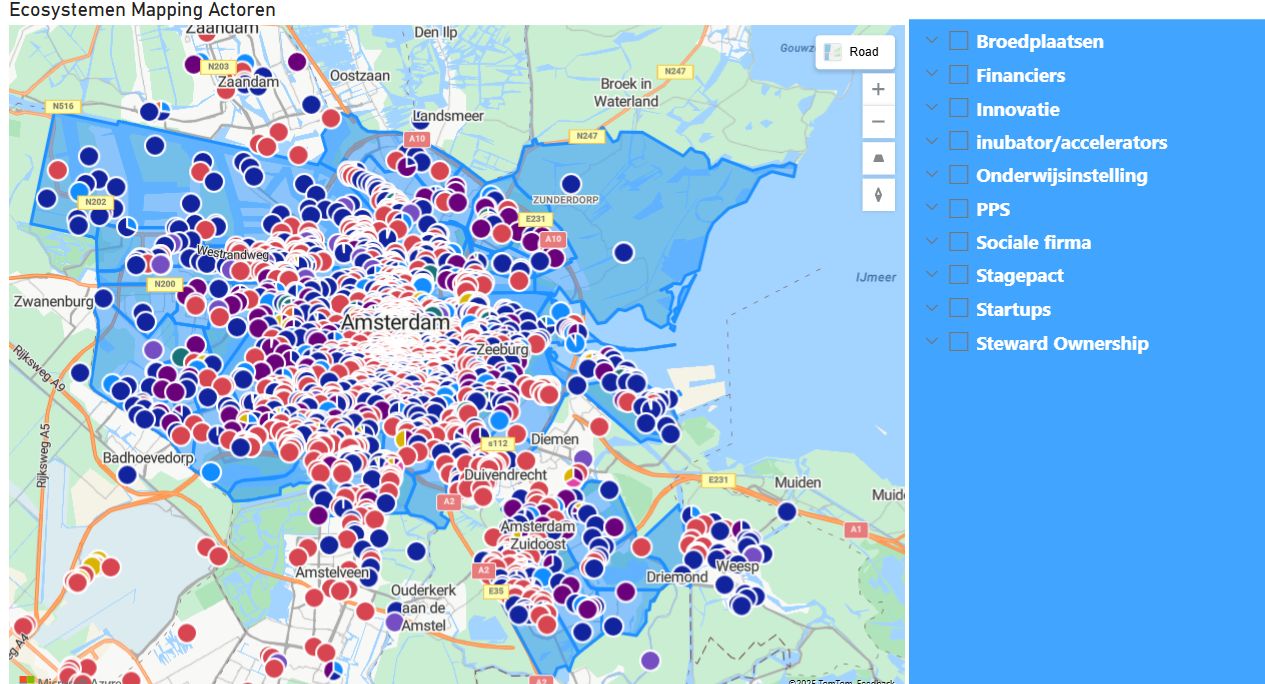Expand the Stagepact chevron
Screen dimensions: 1265x684
point(932,275)
